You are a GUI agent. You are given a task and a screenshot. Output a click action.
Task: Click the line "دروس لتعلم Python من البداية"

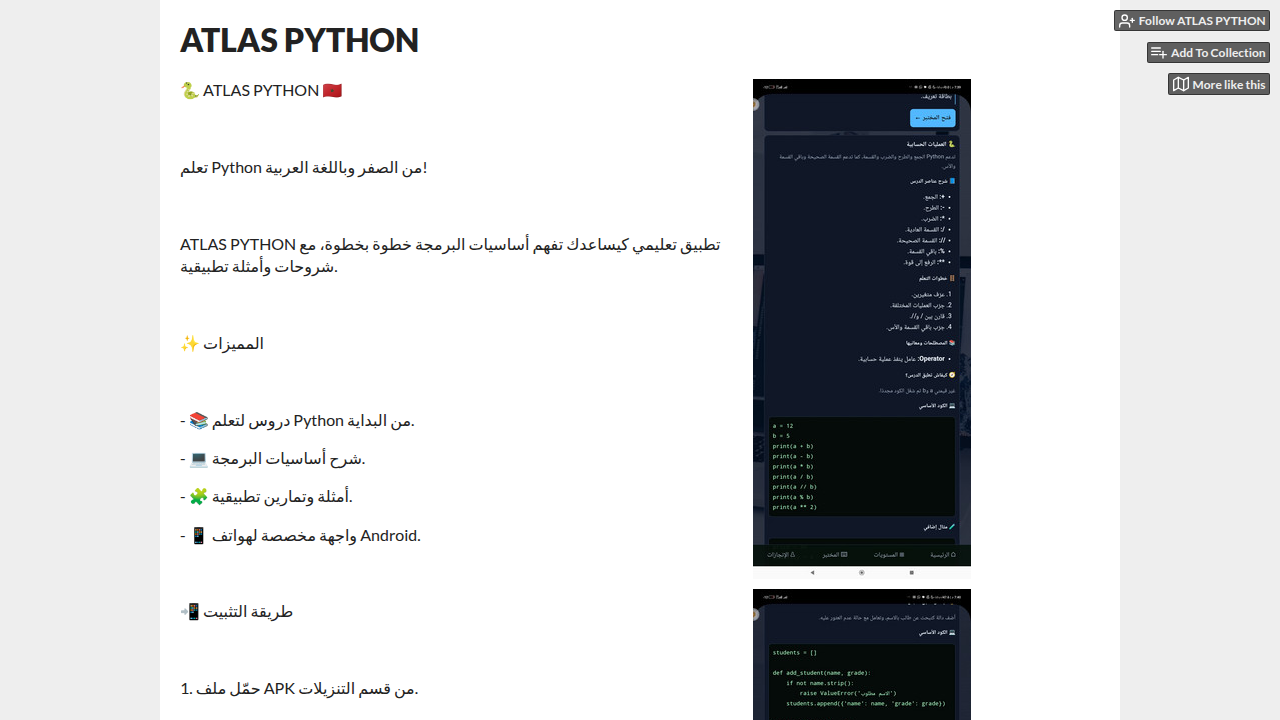tap(297, 421)
